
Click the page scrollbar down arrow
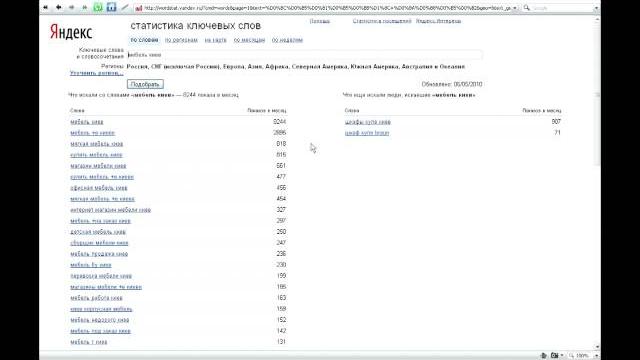(598, 347)
